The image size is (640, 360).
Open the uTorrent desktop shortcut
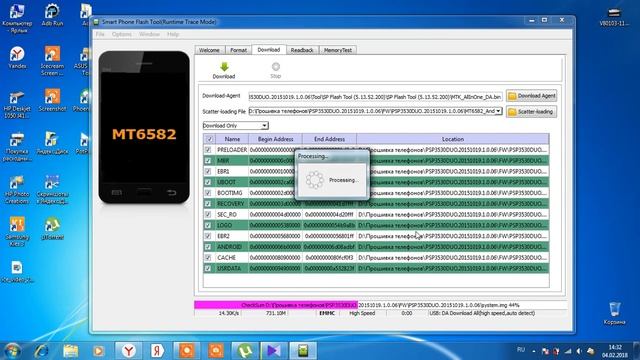point(52,229)
